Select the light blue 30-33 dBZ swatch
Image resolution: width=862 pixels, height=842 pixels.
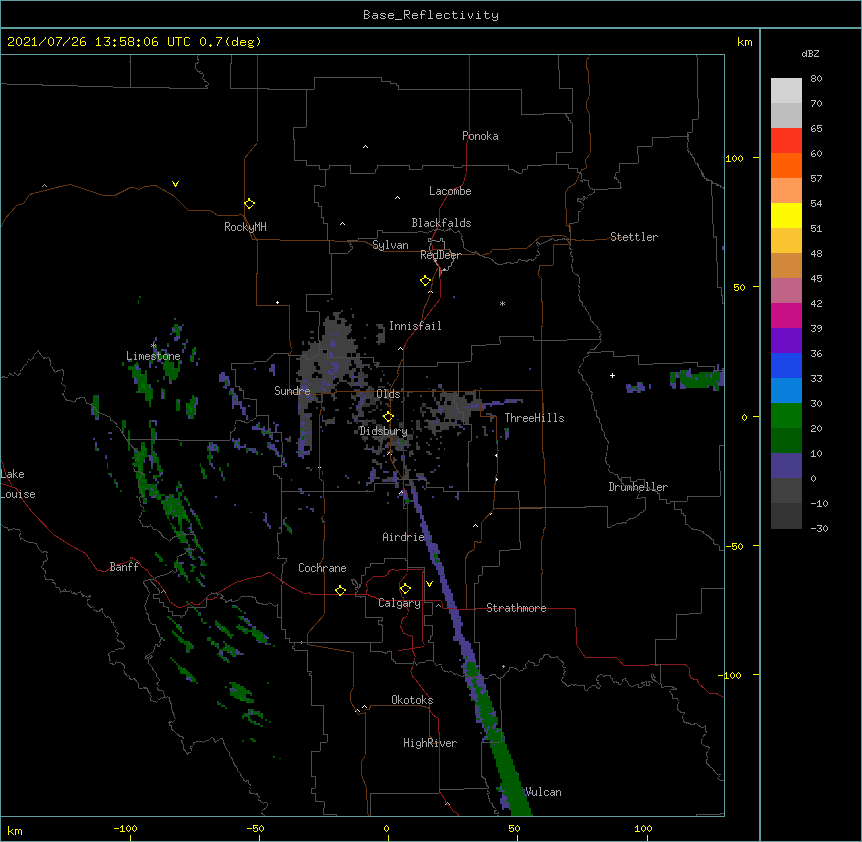[786, 391]
